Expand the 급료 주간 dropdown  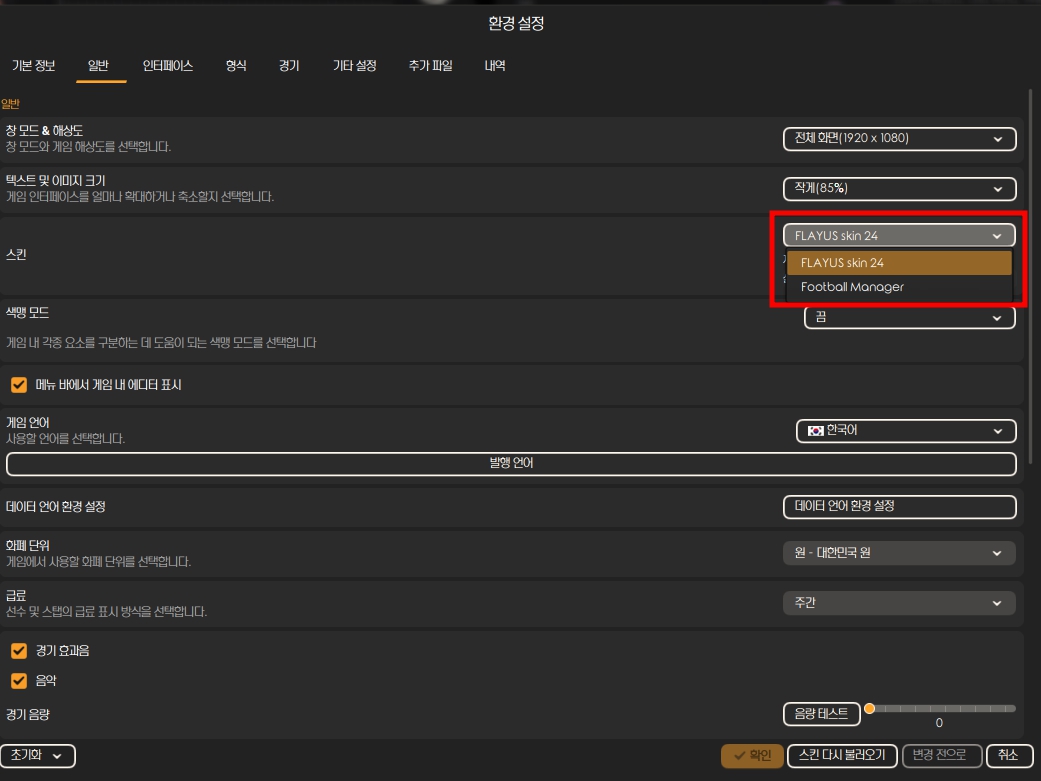(x=899, y=603)
